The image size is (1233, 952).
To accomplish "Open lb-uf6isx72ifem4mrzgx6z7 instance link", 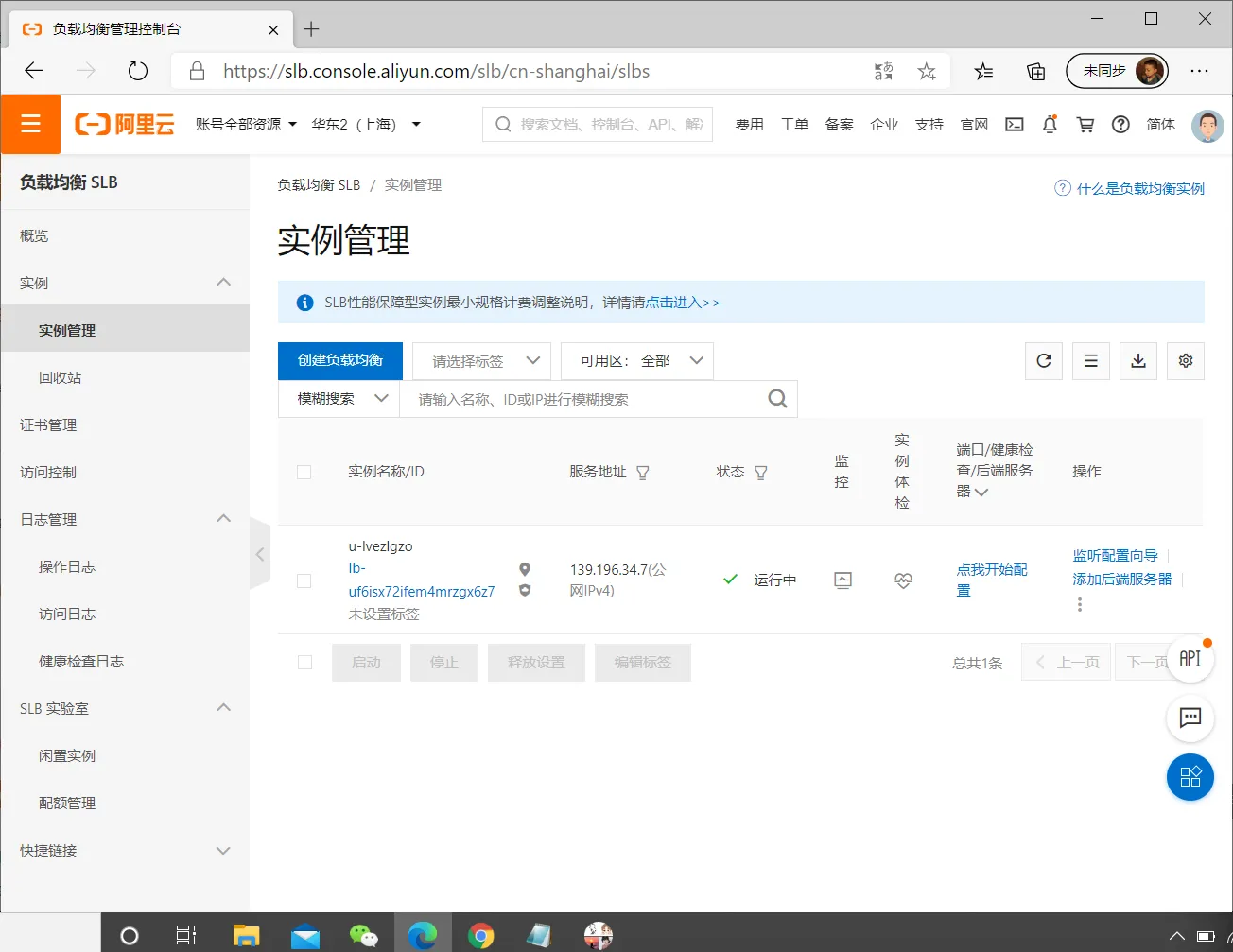I will click(422, 580).
